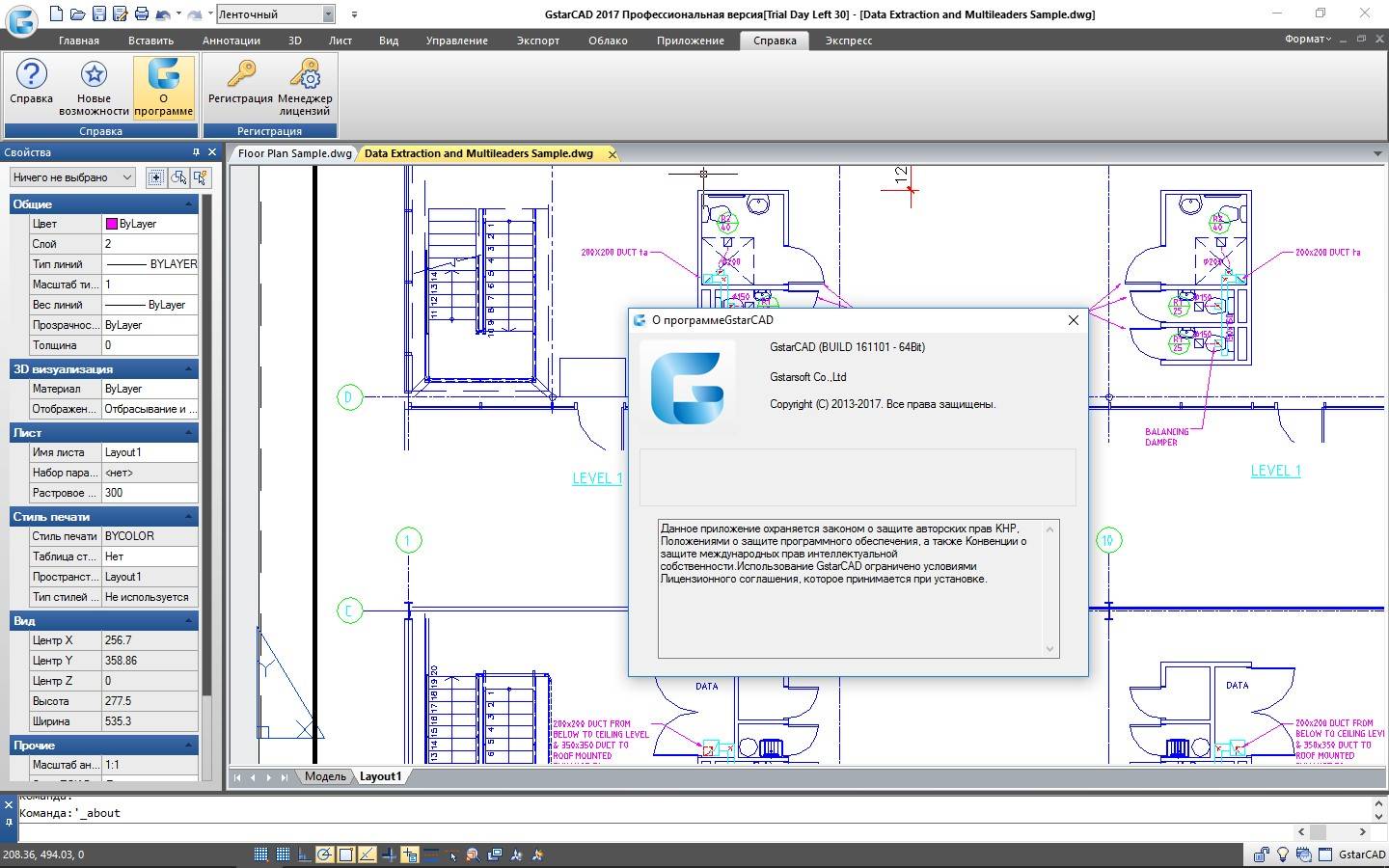Click the magnifier zoom status bar icon
This screenshot has width=1389, height=868.
click(473, 854)
